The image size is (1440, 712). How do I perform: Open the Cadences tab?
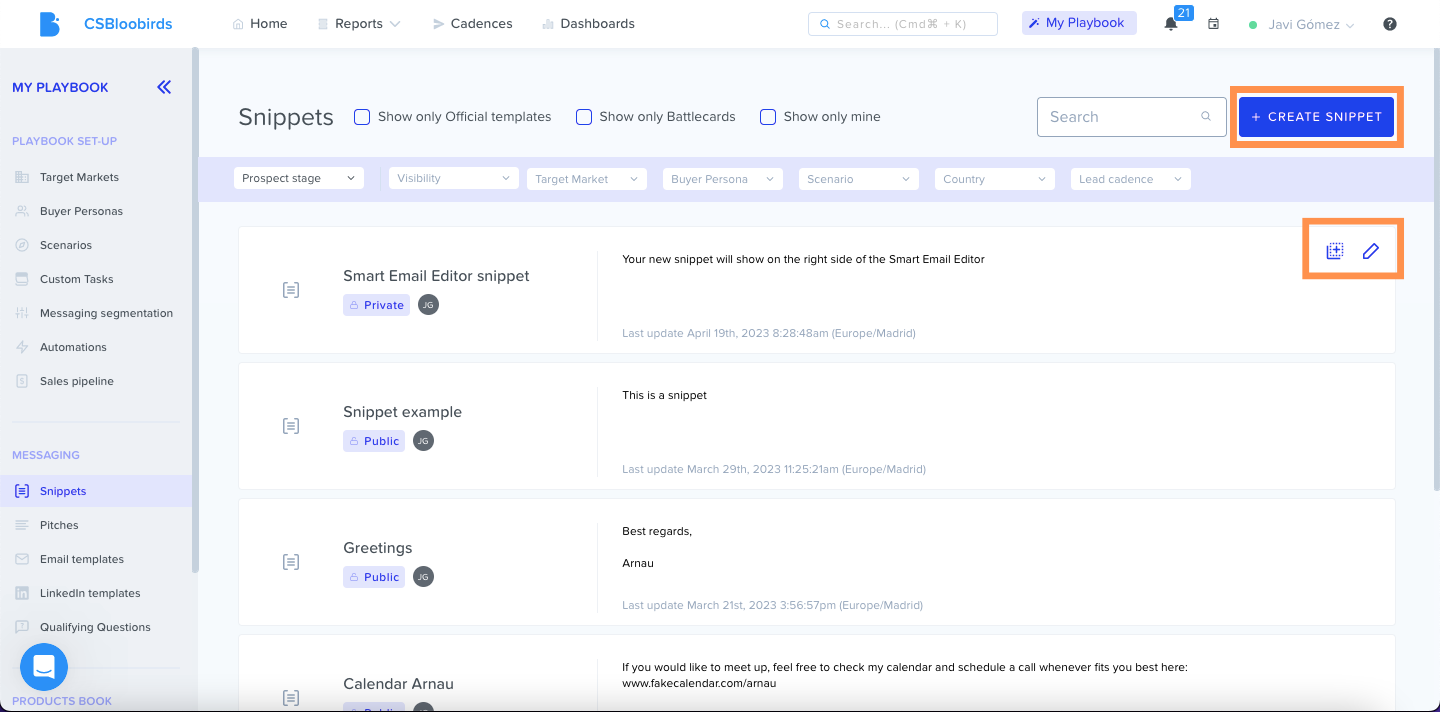[x=472, y=24]
